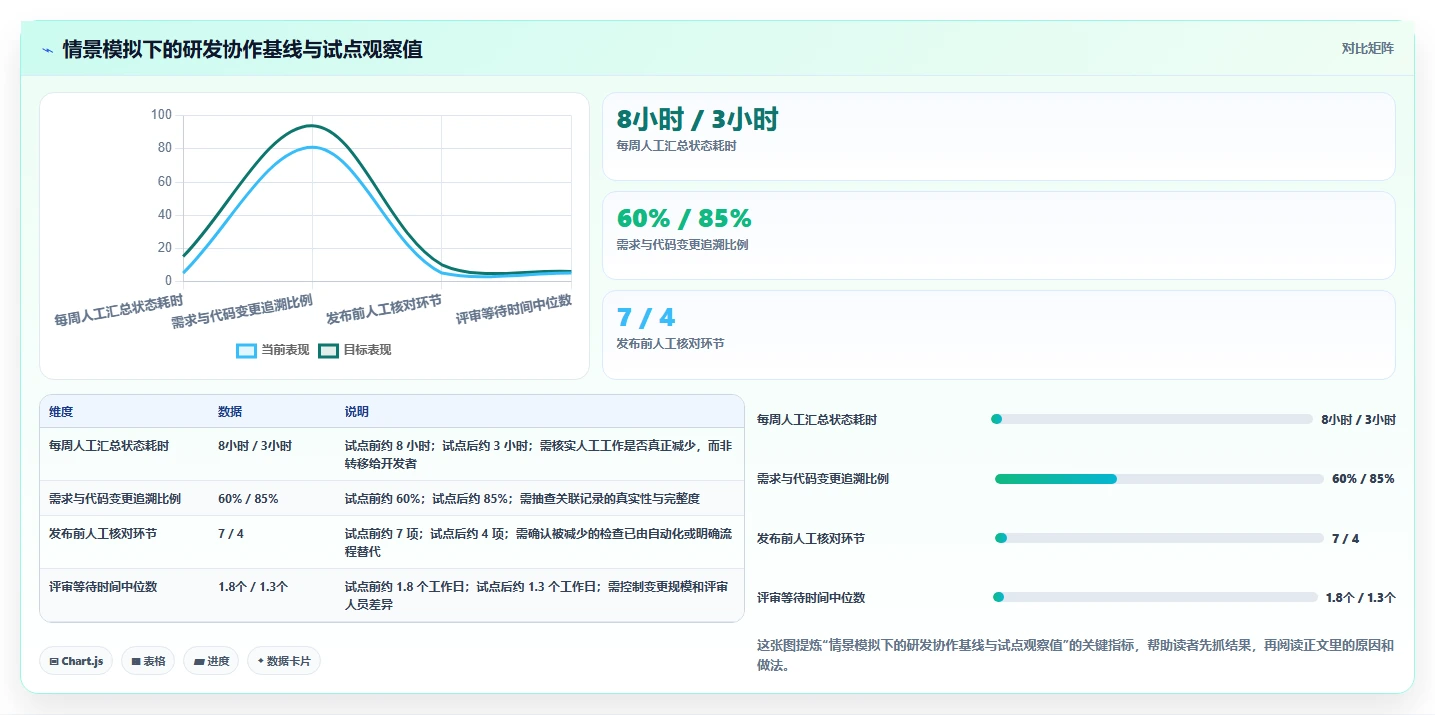Select the 数据卡片 tag chip
This screenshot has width=1435, height=715.
(284, 661)
